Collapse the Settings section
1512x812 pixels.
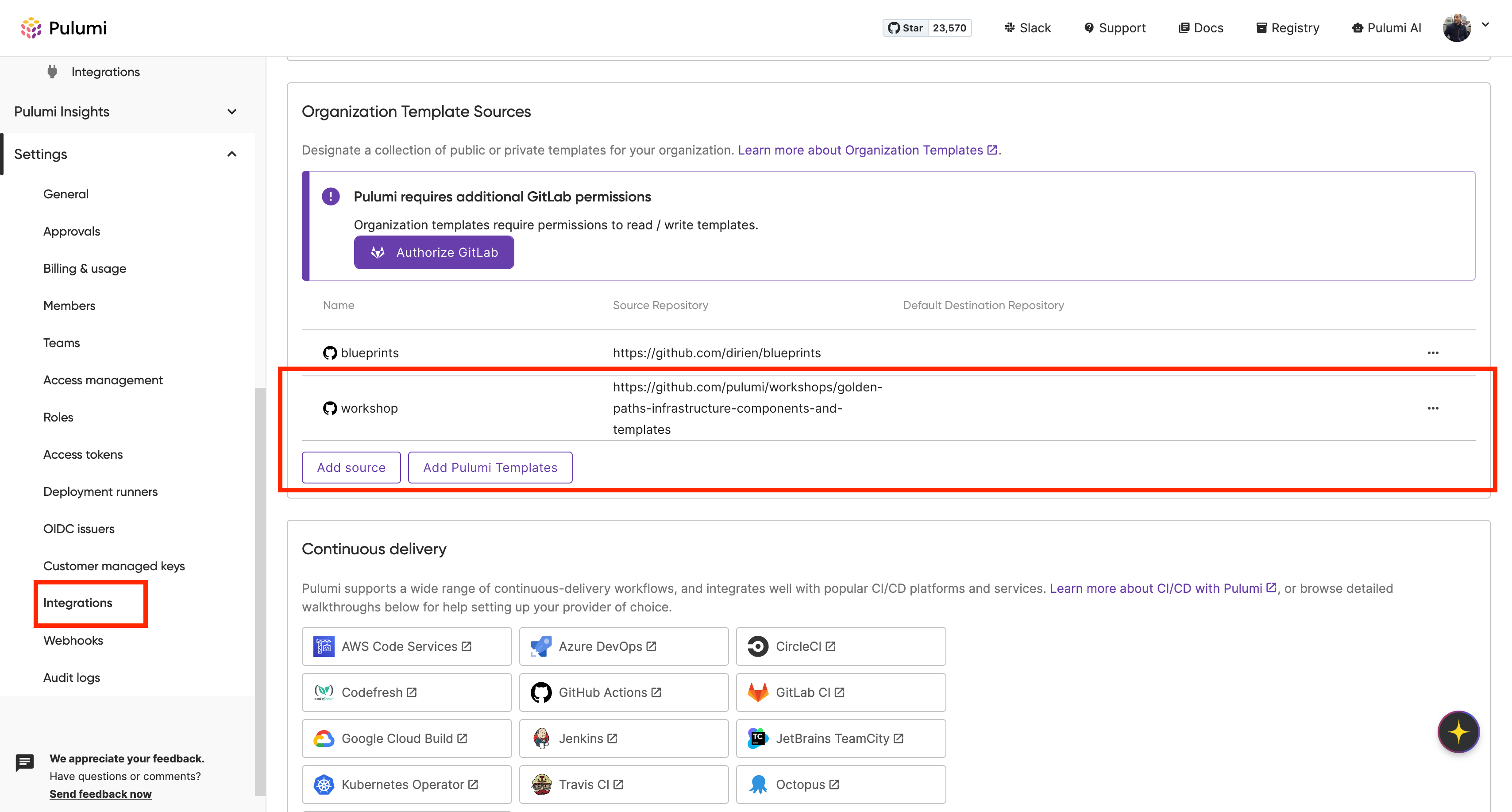pos(126,154)
